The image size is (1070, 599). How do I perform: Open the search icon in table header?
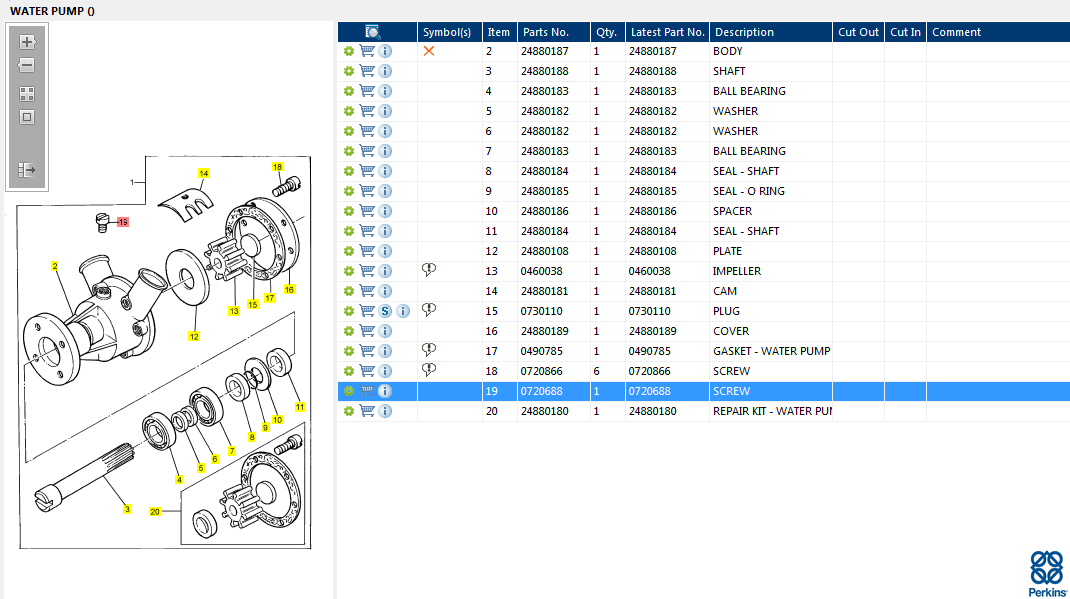coord(373,32)
